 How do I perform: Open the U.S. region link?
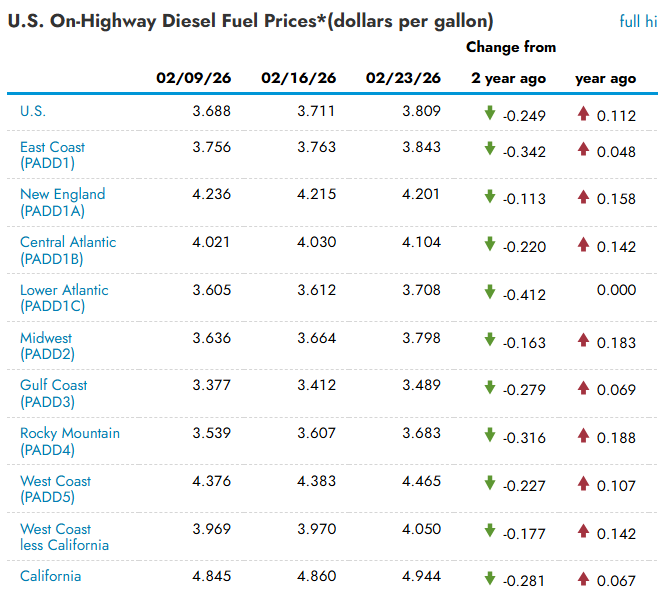(33, 111)
